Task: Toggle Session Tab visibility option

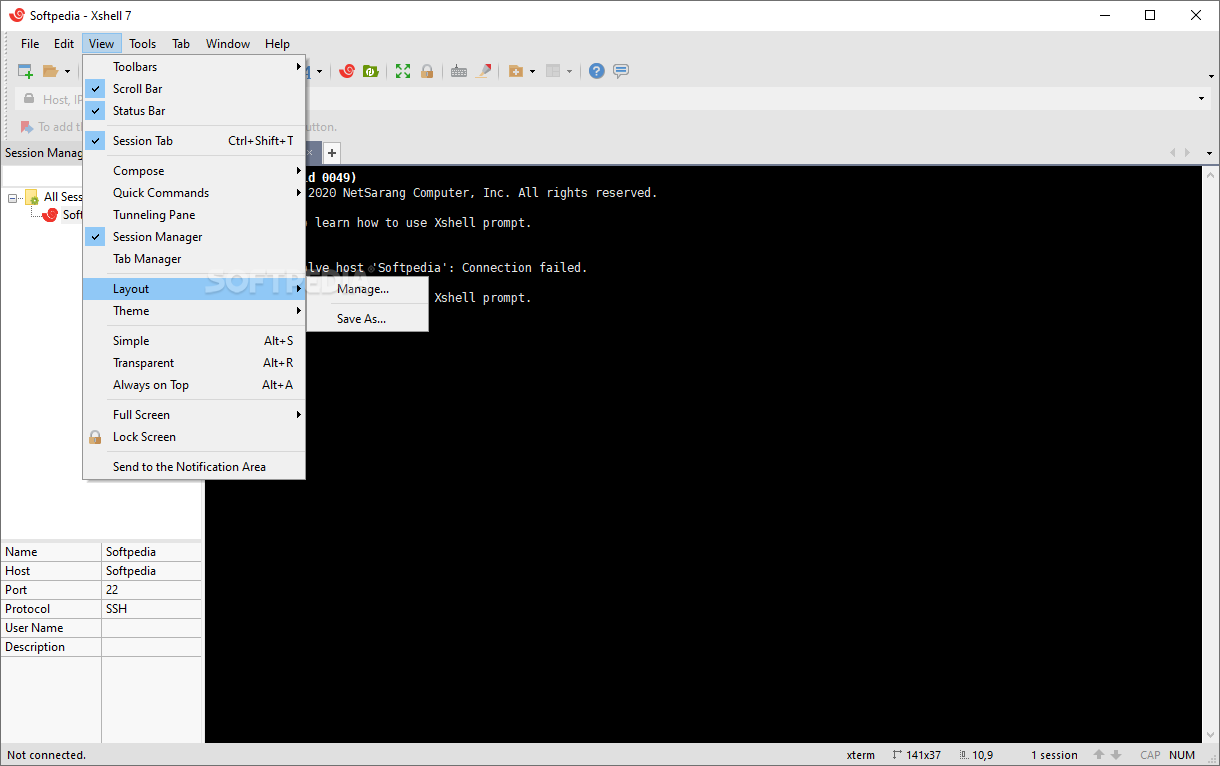Action: 194,141
